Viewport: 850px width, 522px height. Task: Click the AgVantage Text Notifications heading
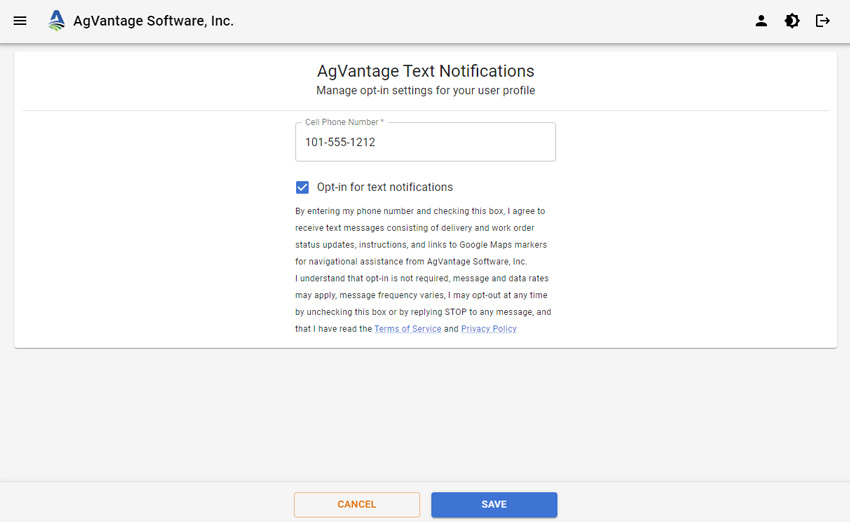426,71
